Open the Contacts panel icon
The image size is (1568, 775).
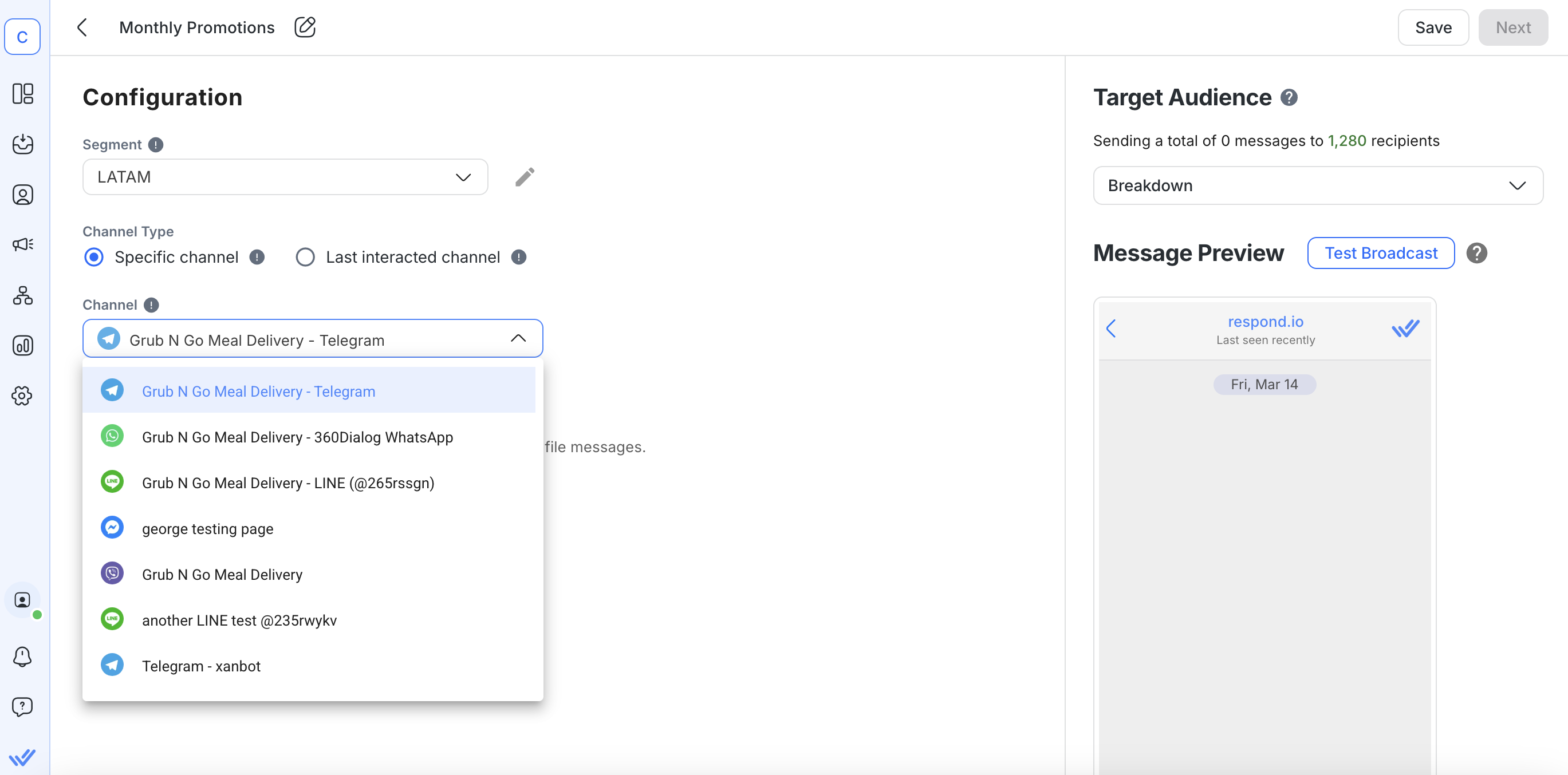[22, 195]
